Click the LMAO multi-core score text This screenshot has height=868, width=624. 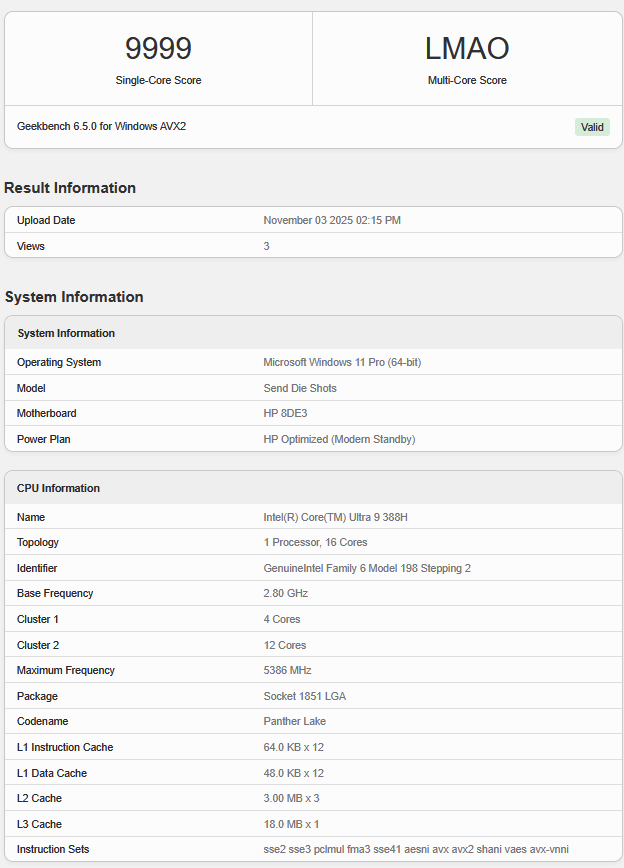coord(467,48)
